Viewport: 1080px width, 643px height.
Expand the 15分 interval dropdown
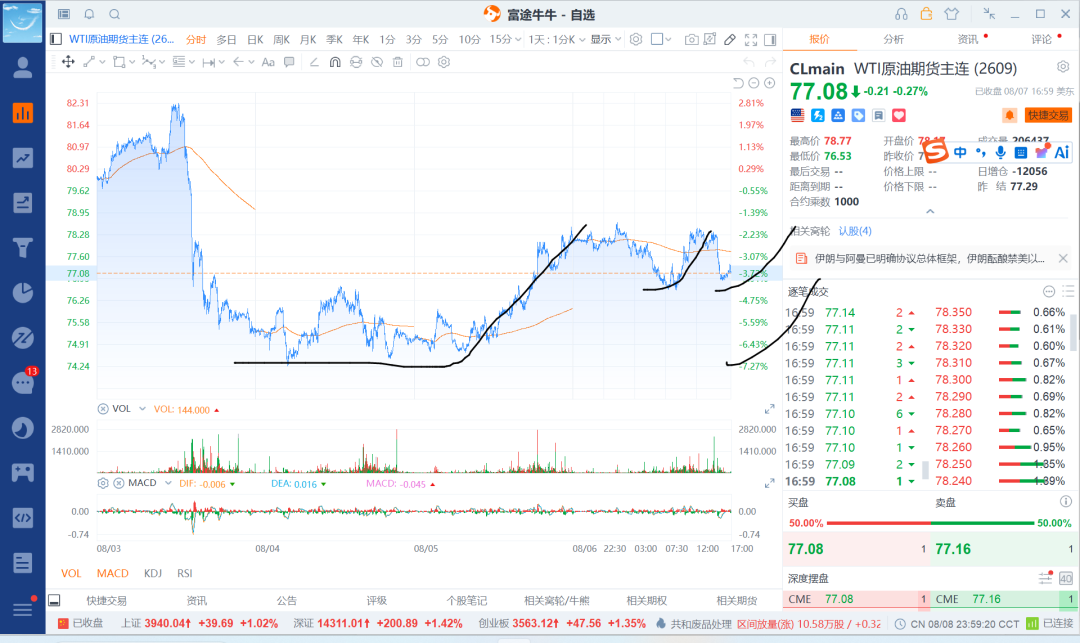point(505,40)
